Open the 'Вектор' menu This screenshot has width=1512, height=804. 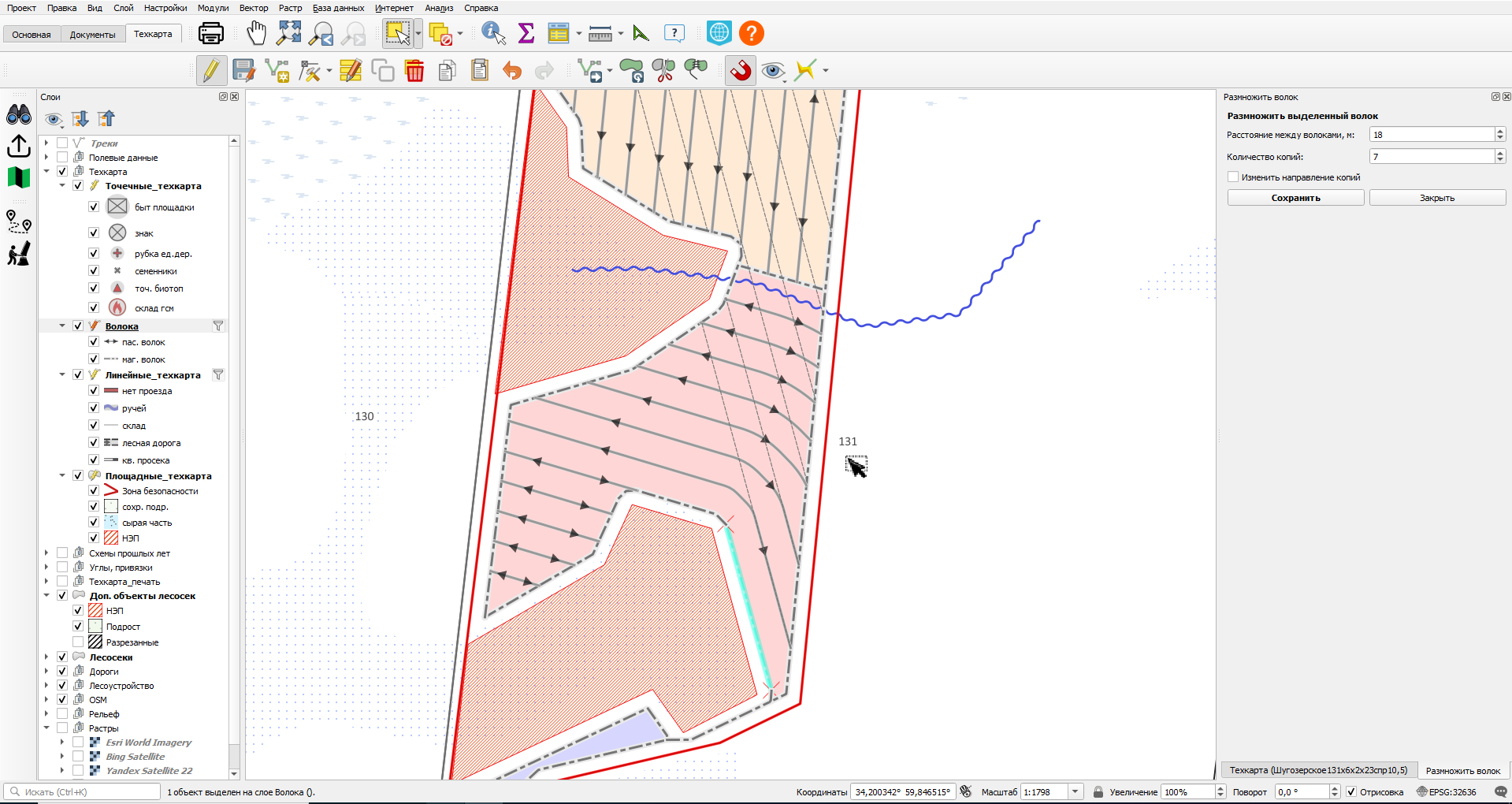point(254,8)
